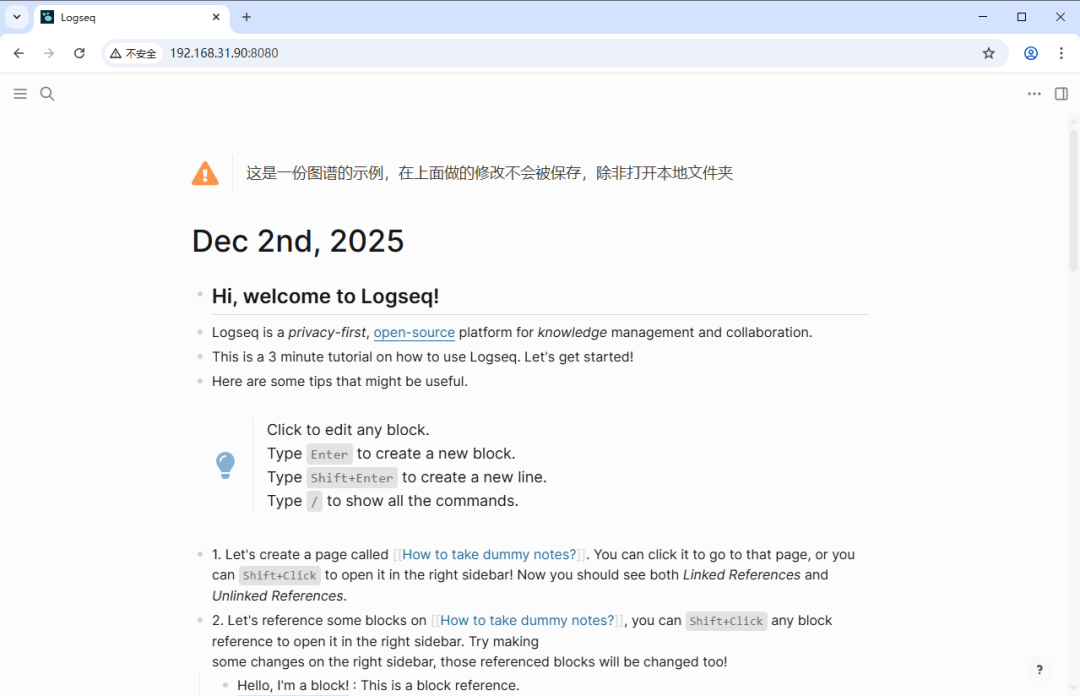Toggle the left sidebar with the hamburger icon
Screen dimensions: 1080x696
point(19,93)
